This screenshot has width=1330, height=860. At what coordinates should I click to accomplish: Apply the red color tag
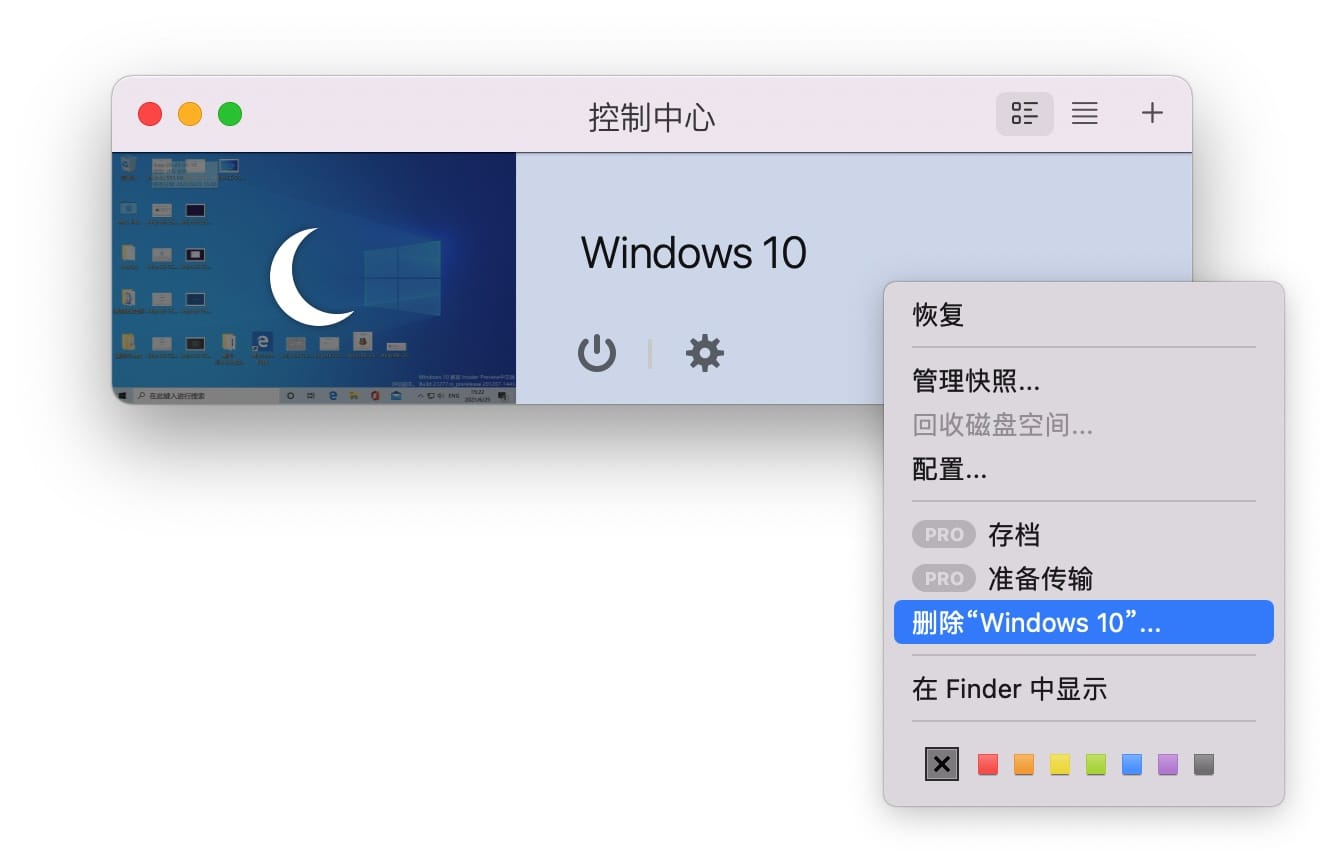988,765
